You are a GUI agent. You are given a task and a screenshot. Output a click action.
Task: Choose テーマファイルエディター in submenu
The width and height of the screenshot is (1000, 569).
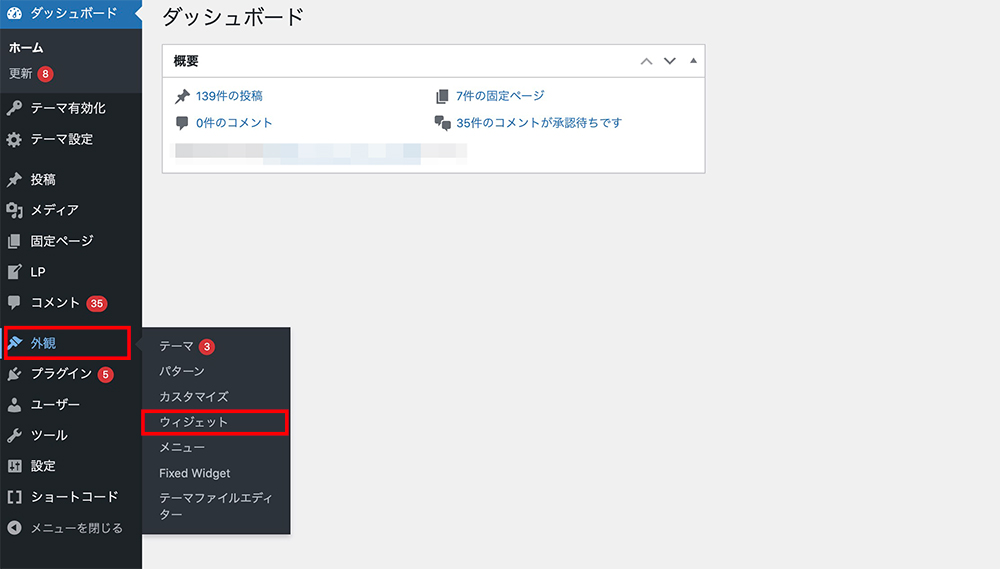tap(216, 506)
